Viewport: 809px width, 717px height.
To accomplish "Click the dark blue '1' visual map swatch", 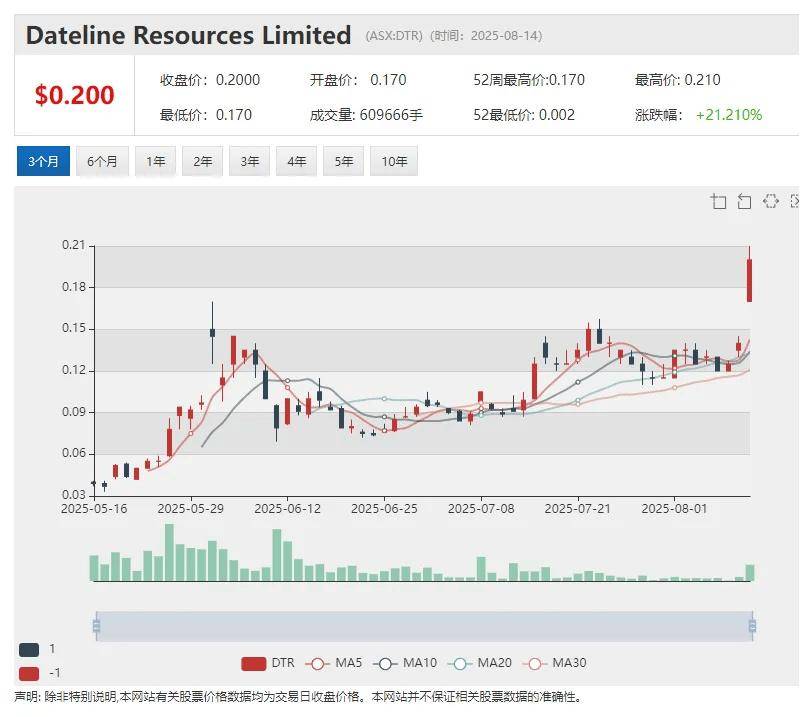I will (29, 649).
